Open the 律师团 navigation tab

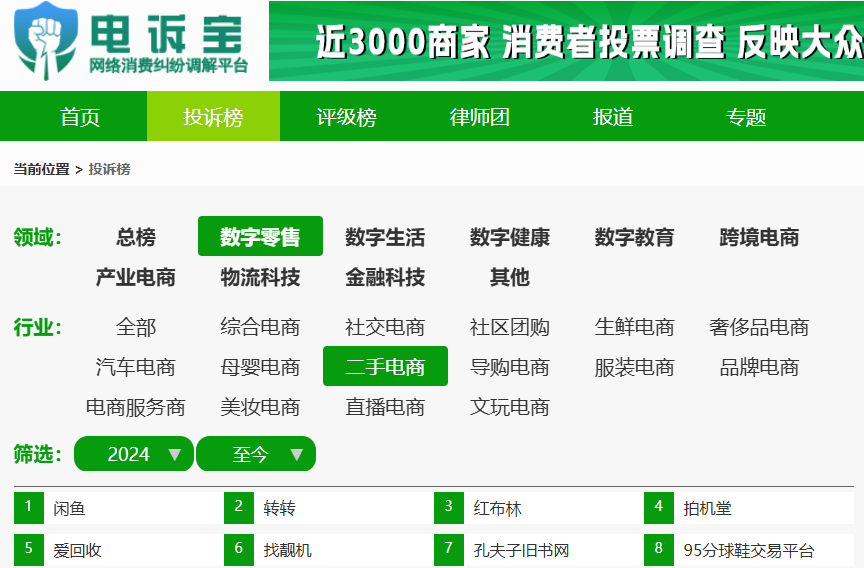(x=479, y=116)
